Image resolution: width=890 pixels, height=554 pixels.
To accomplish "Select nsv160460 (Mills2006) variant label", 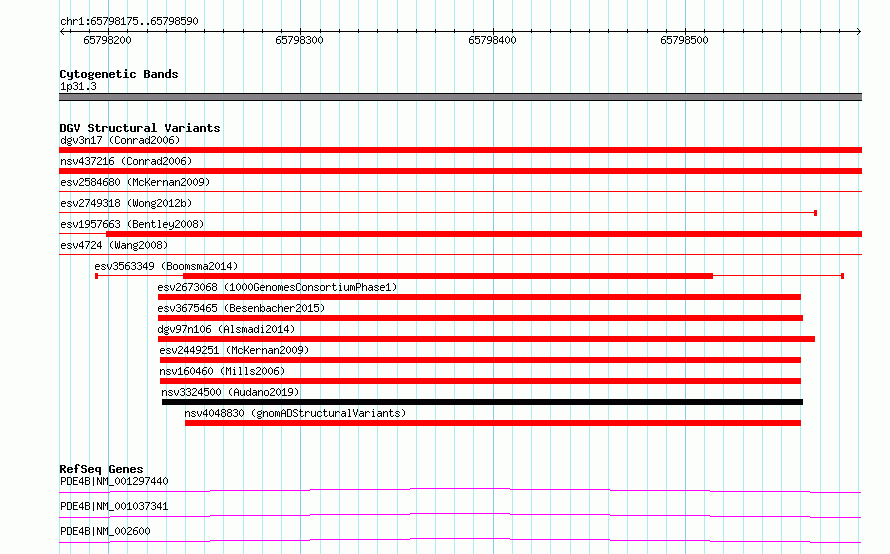I will pyautogui.click(x=222, y=371).
